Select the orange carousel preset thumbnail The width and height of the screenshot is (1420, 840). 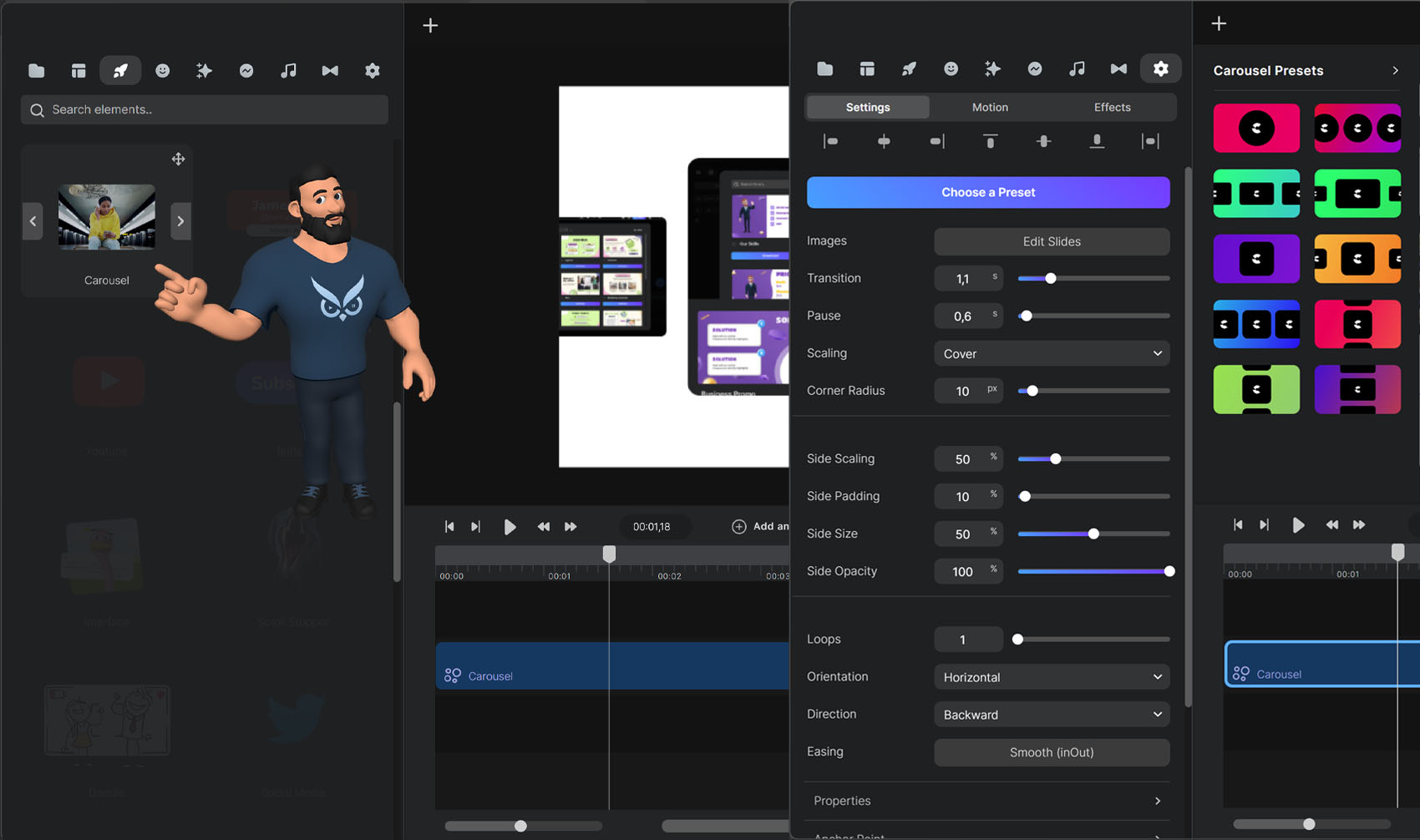tap(1357, 259)
